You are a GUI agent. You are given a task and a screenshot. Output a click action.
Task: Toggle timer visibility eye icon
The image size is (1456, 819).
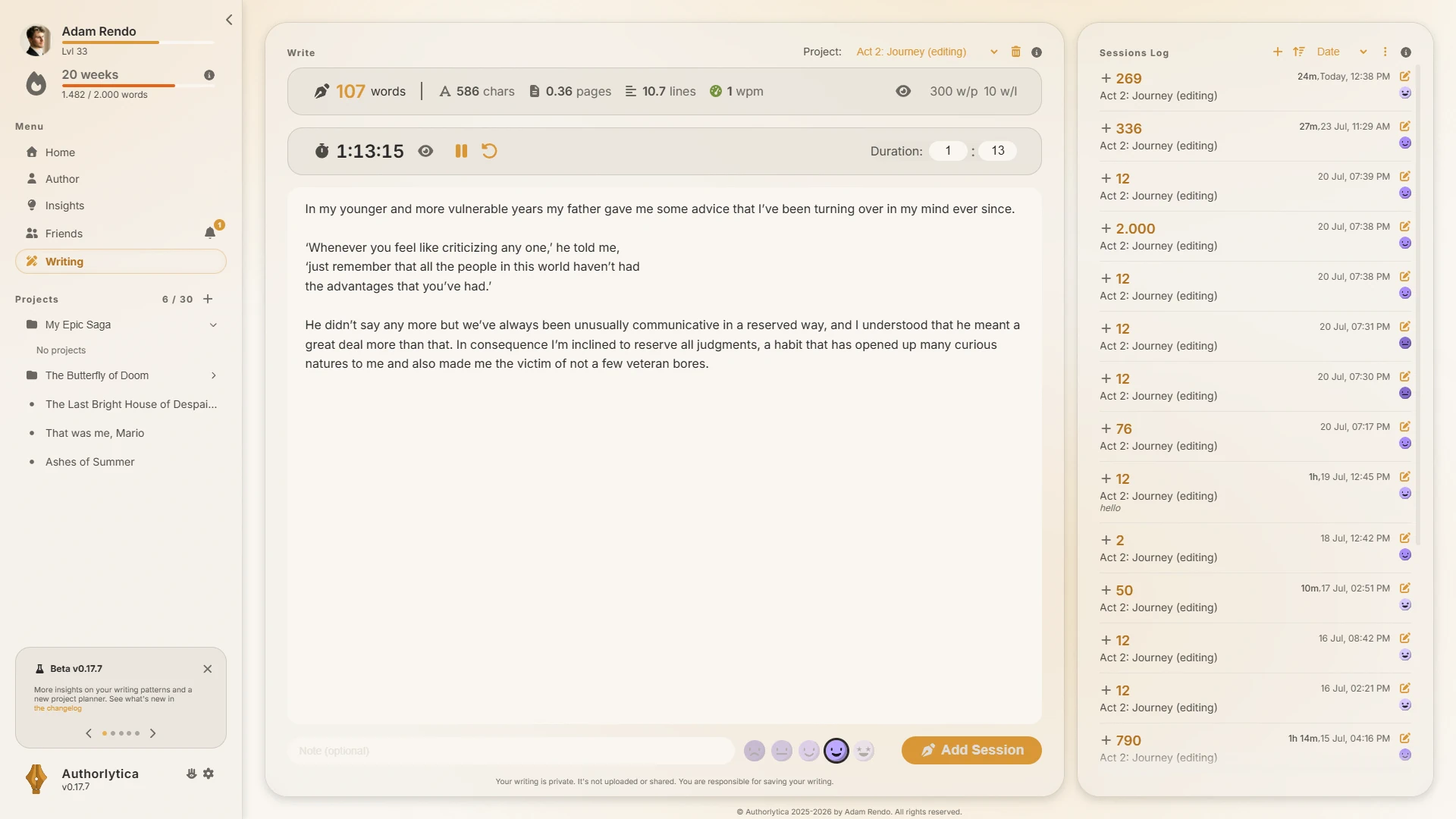pyautogui.click(x=425, y=151)
